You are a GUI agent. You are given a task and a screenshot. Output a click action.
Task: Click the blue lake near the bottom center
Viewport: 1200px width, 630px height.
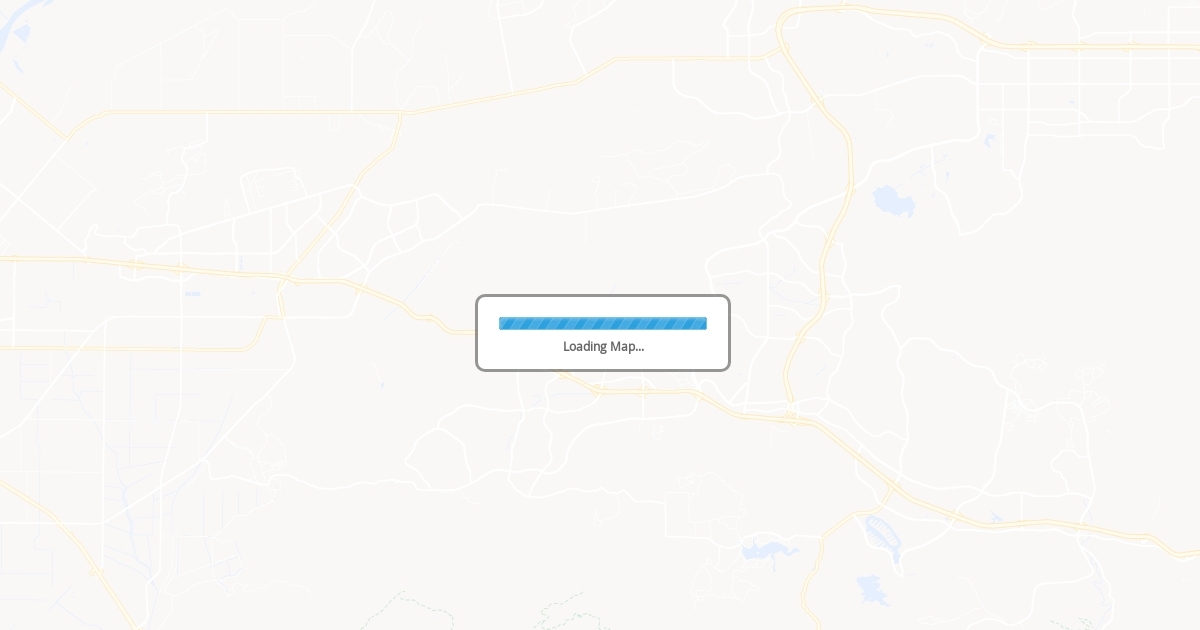(768, 550)
